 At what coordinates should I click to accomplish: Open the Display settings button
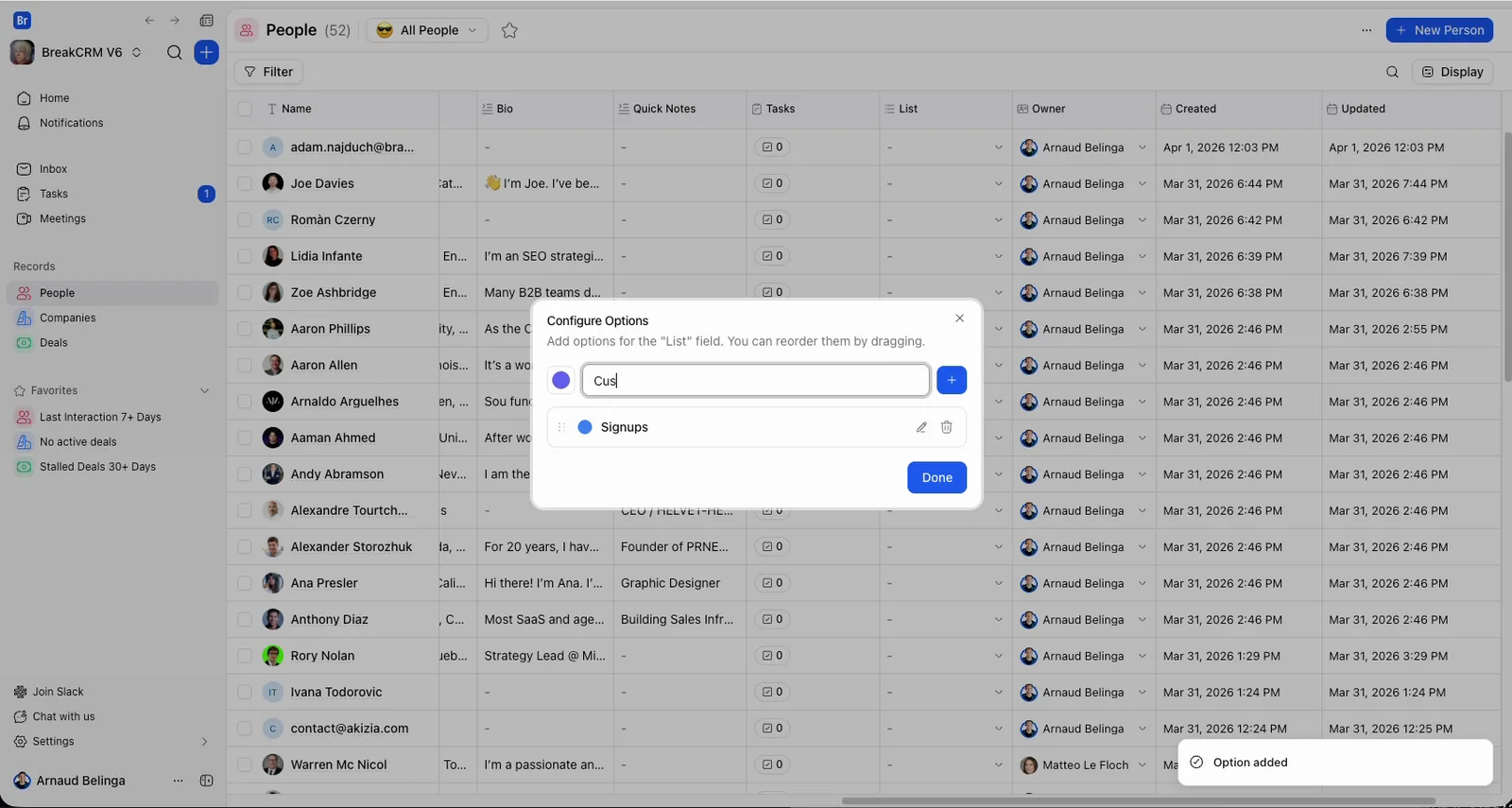(1452, 72)
